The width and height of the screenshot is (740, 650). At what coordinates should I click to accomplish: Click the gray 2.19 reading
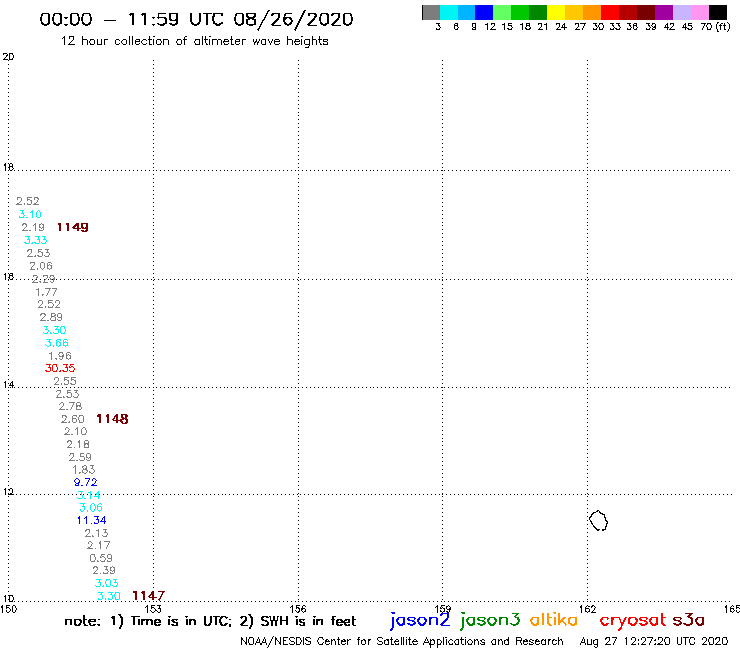pos(33,227)
